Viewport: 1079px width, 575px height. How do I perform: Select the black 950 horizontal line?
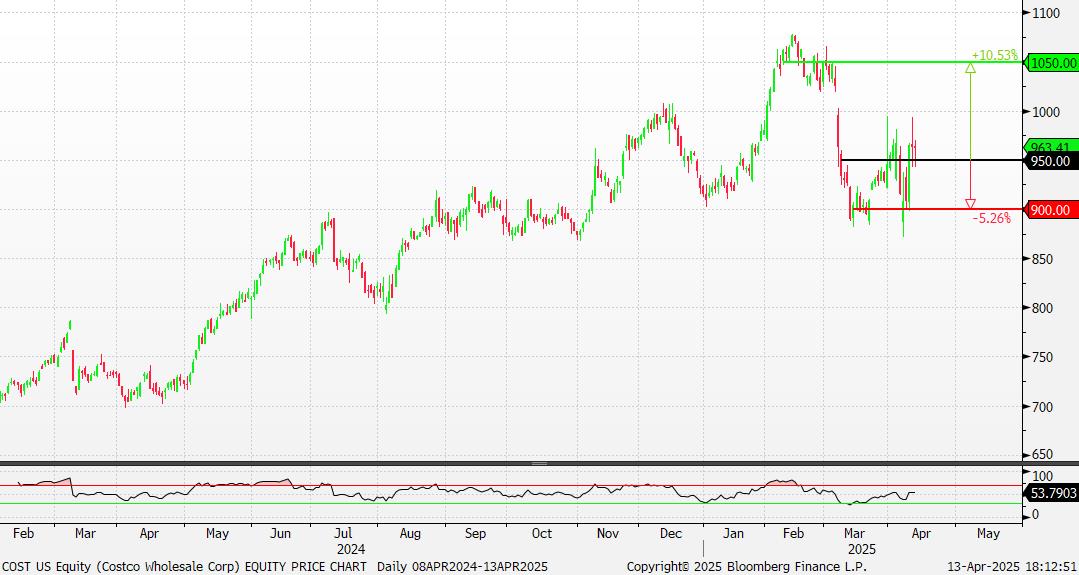click(932, 160)
